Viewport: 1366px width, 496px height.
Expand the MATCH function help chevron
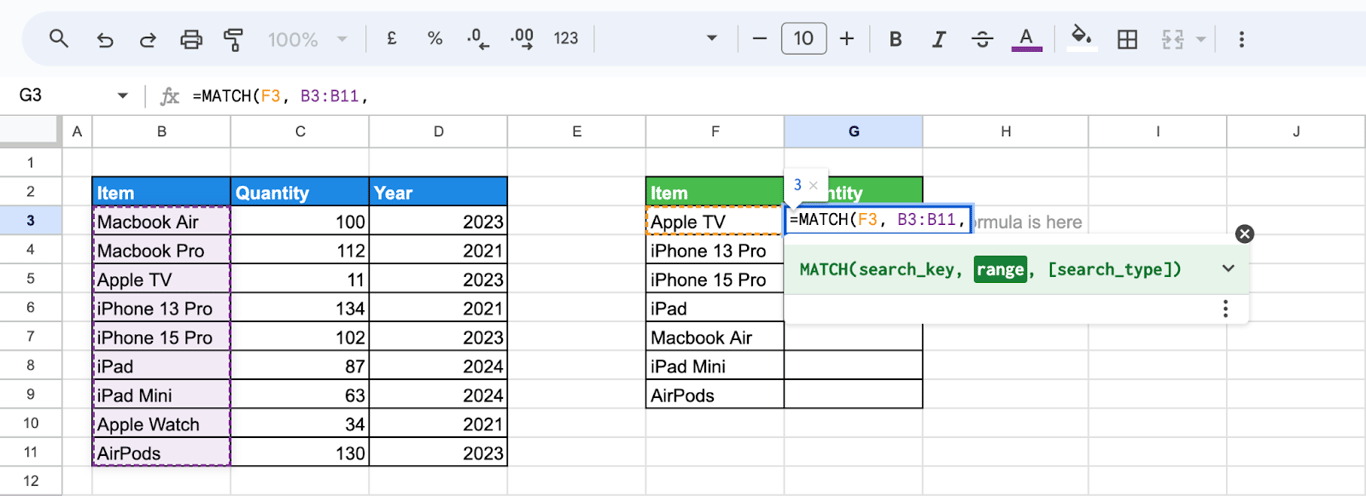coord(1229,268)
